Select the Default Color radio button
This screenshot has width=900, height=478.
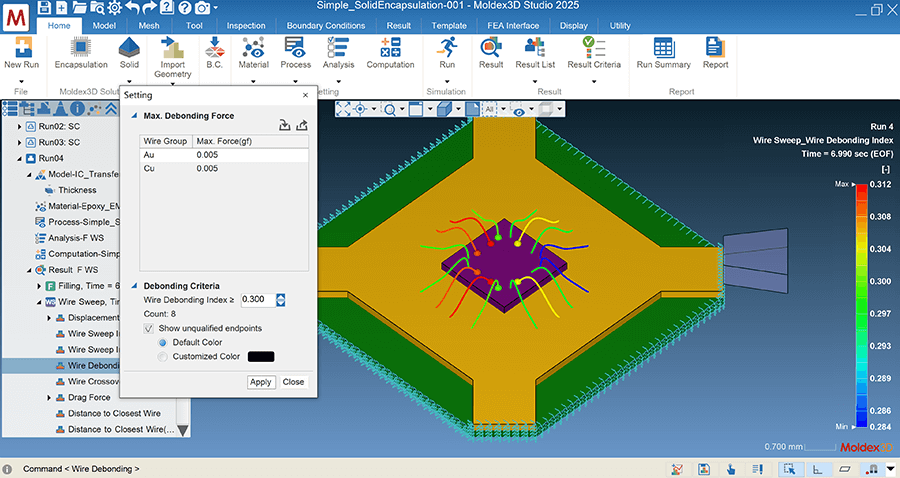pyautogui.click(x=162, y=343)
